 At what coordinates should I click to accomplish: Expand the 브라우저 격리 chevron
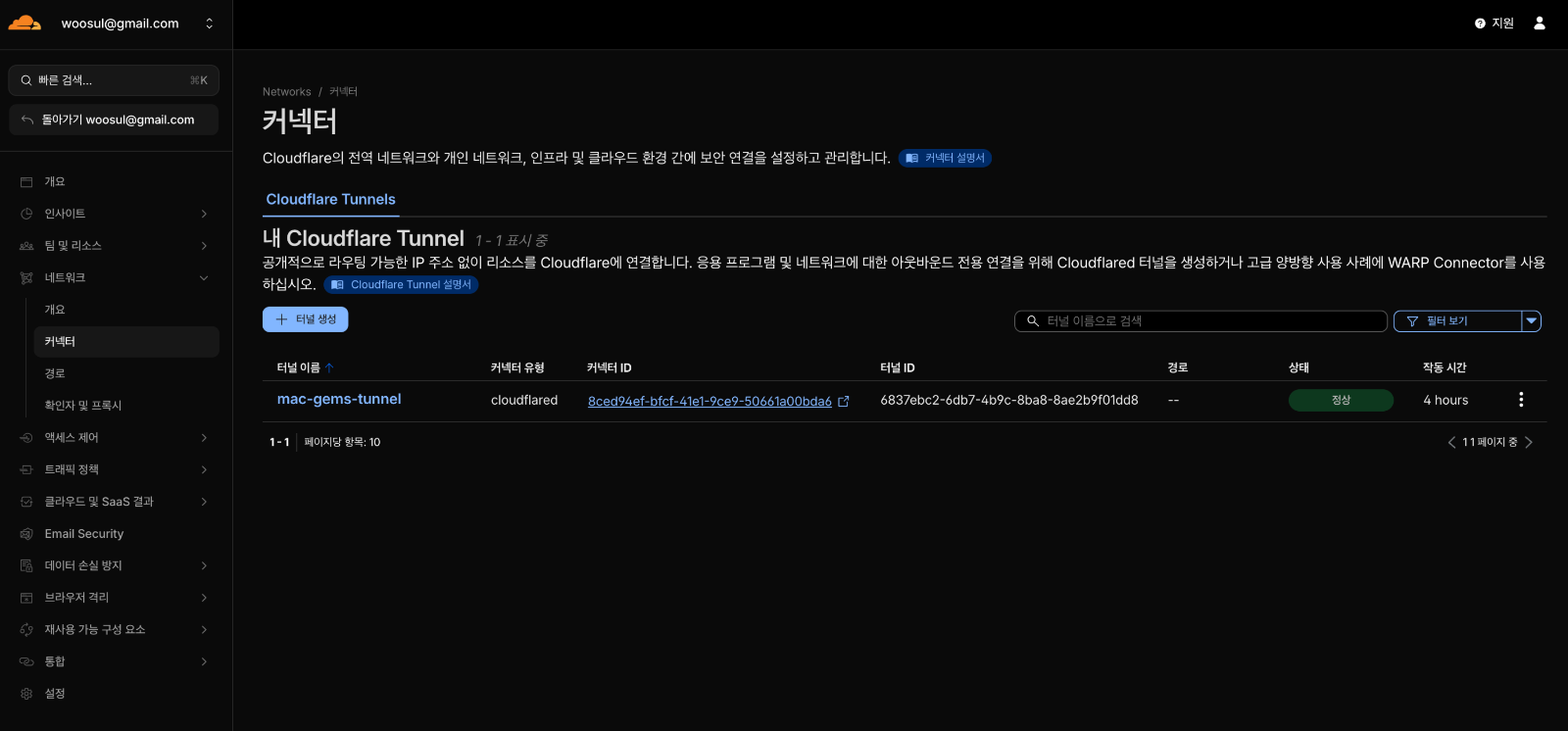[x=204, y=598]
